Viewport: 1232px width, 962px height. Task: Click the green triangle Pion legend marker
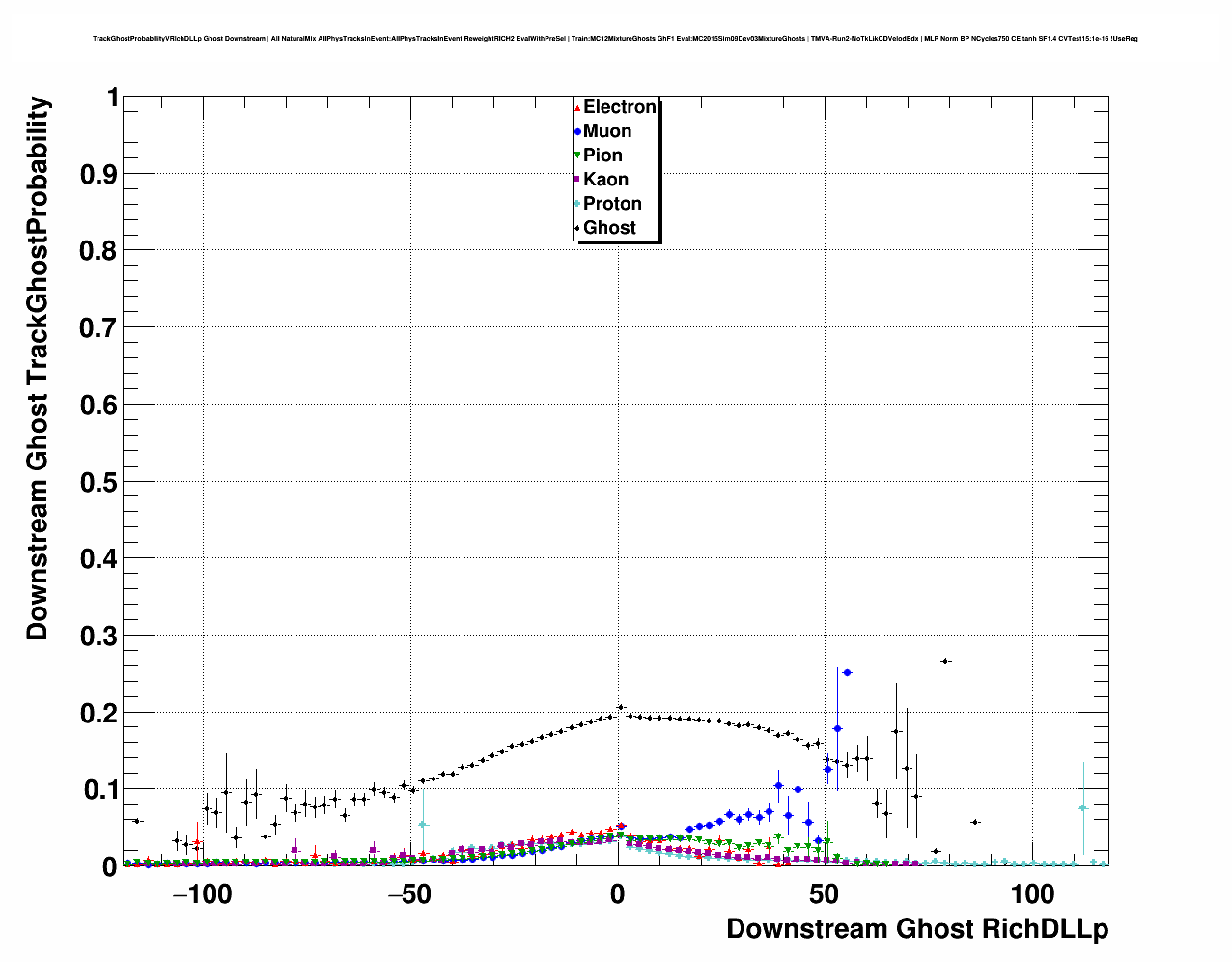pyautogui.click(x=577, y=156)
